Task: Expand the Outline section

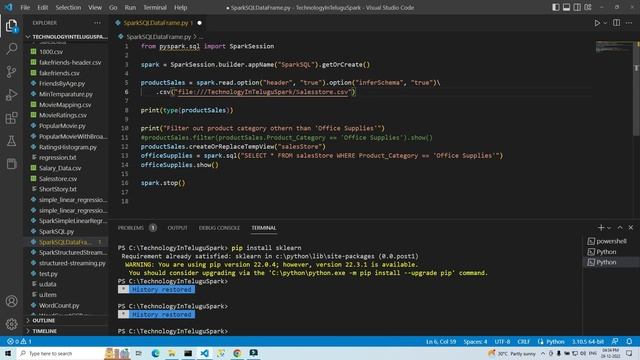Action: coord(44,321)
